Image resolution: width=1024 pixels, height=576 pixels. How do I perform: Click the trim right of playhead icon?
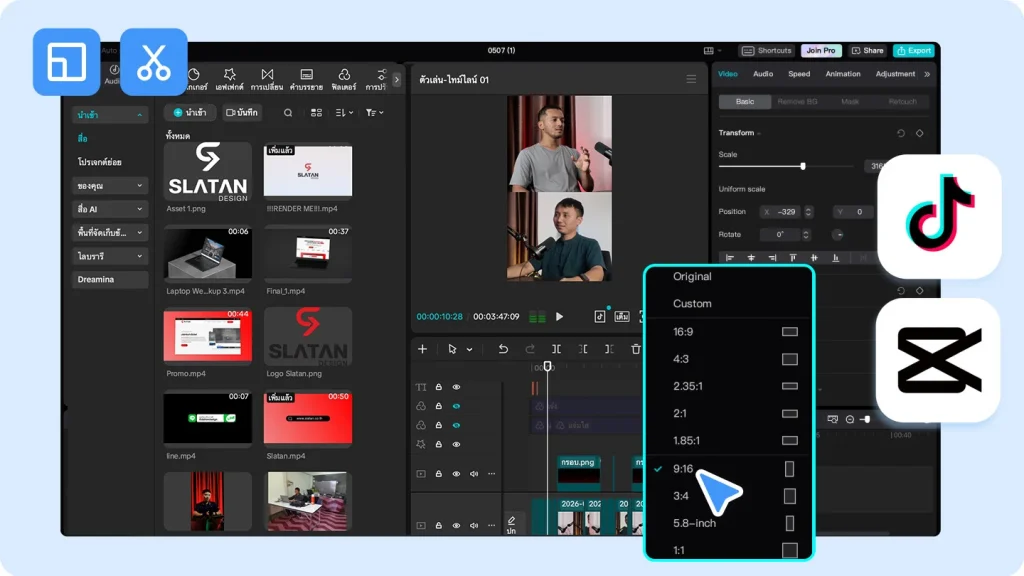click(609, 349)
